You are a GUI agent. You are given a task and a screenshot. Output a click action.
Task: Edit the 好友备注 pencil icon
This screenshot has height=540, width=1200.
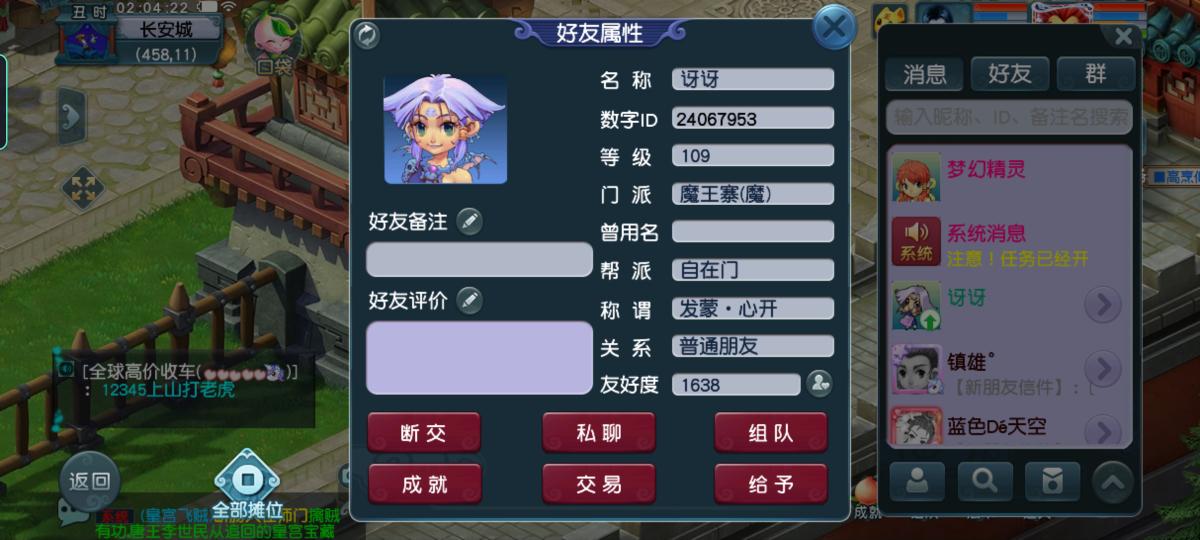(x=469, y=221)
